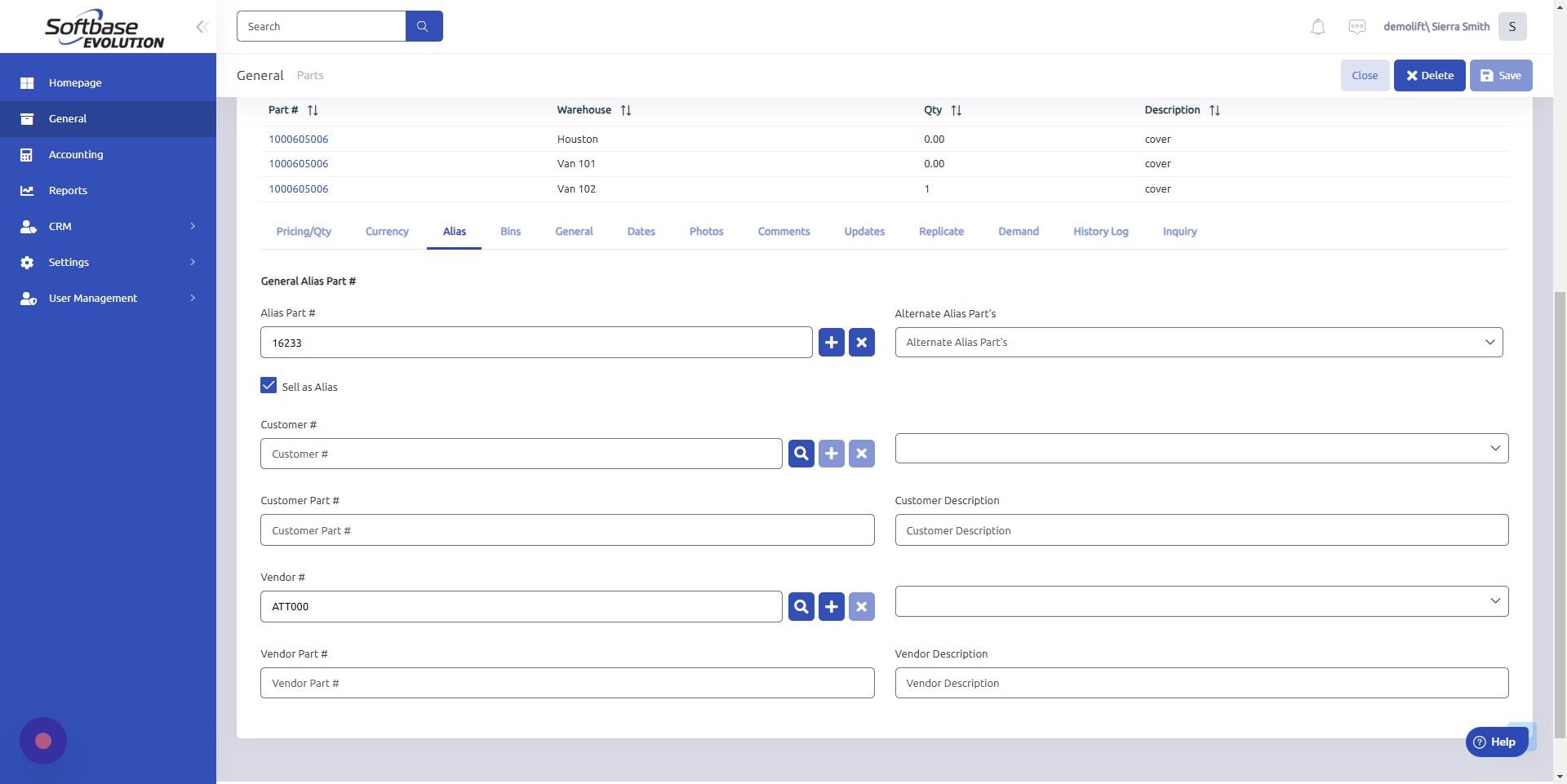Open the vendor alias dropdown
This screenshot has width=1567, height=784.
click(x=1201, y=601)
